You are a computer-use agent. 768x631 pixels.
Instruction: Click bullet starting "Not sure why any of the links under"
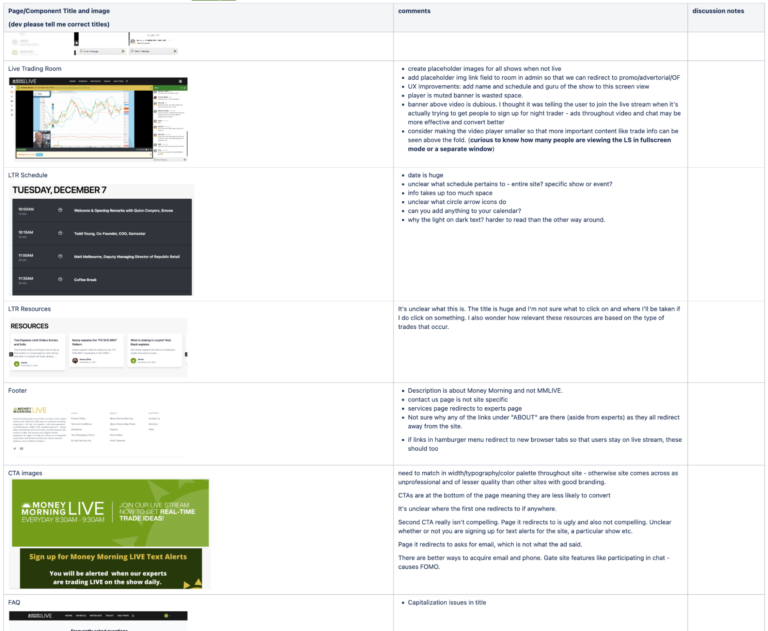pyautogui.click(x=544, y=422)
